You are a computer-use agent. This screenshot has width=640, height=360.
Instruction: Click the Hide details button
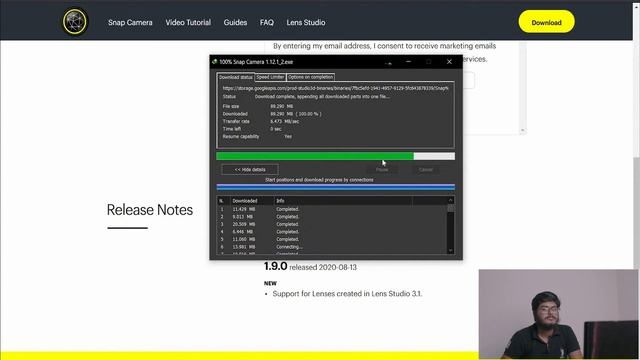coord(250,169)
